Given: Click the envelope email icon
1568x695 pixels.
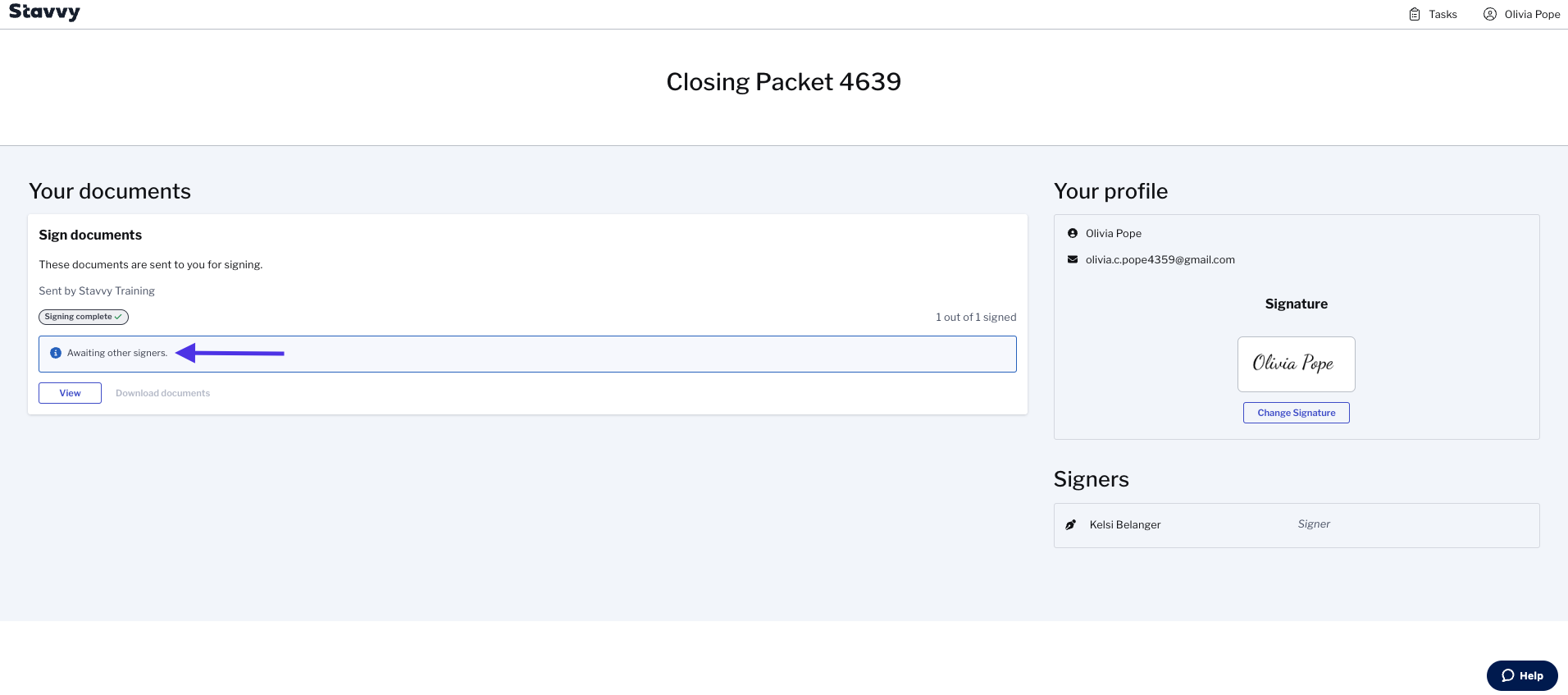Looking at the screenshot, I should coord(1073,259).
